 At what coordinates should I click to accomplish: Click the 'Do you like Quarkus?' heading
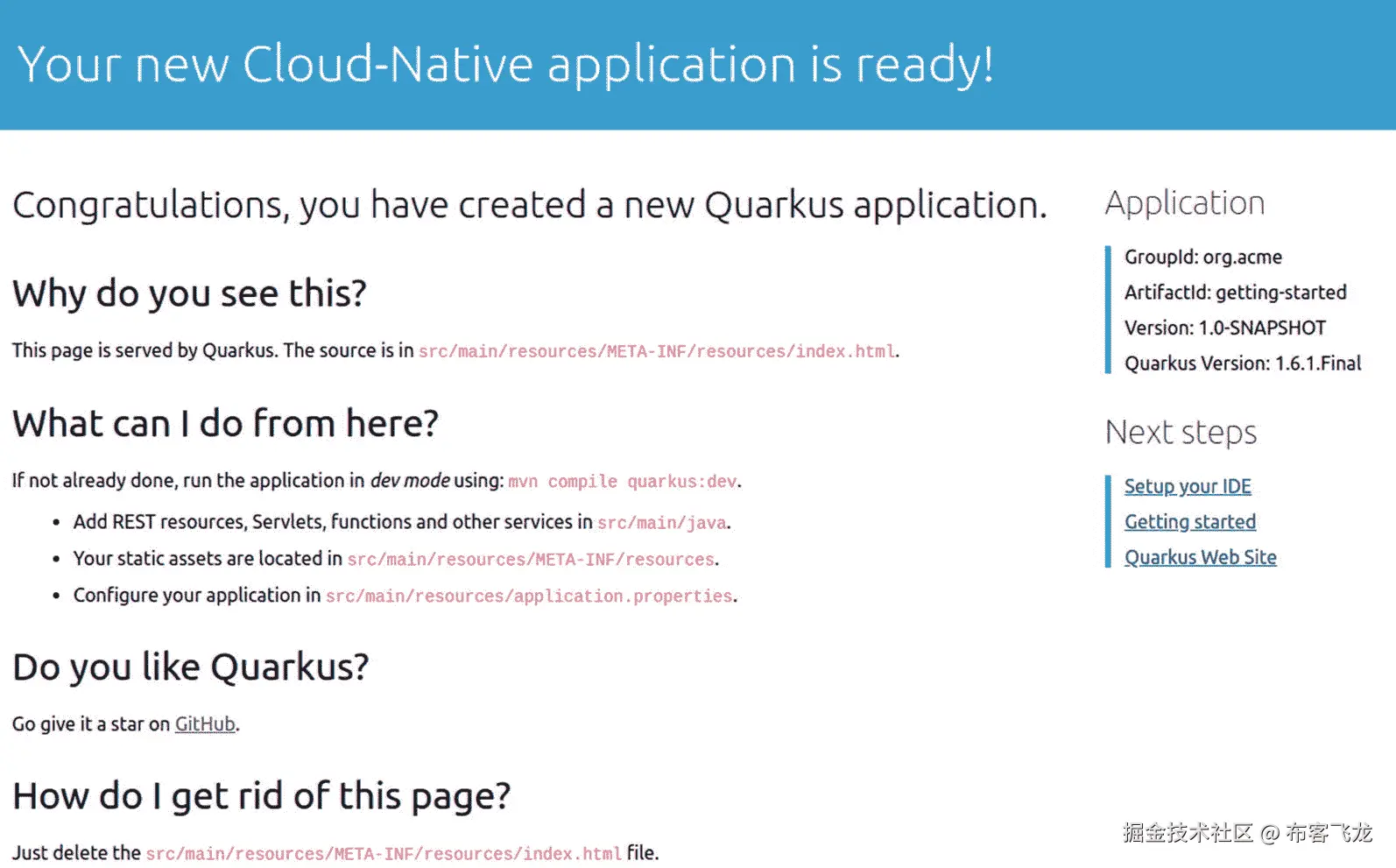click(x=191, y=667)
